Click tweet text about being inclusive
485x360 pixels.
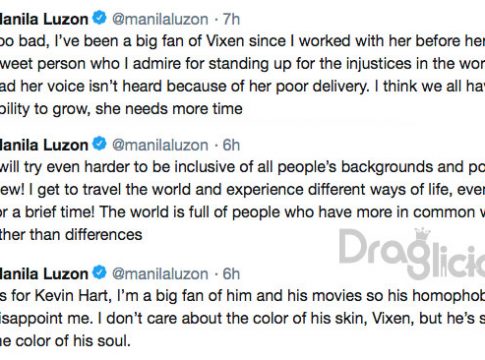tap(242, 201)
